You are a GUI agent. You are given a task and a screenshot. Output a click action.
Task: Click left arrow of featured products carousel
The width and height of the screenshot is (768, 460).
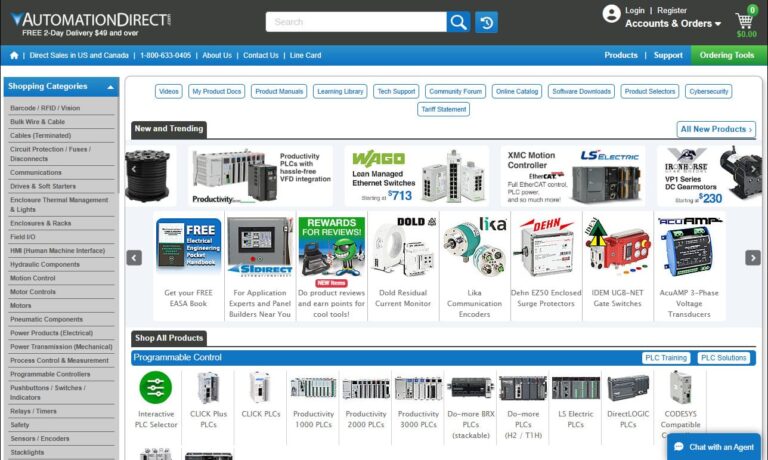point(134,258)
